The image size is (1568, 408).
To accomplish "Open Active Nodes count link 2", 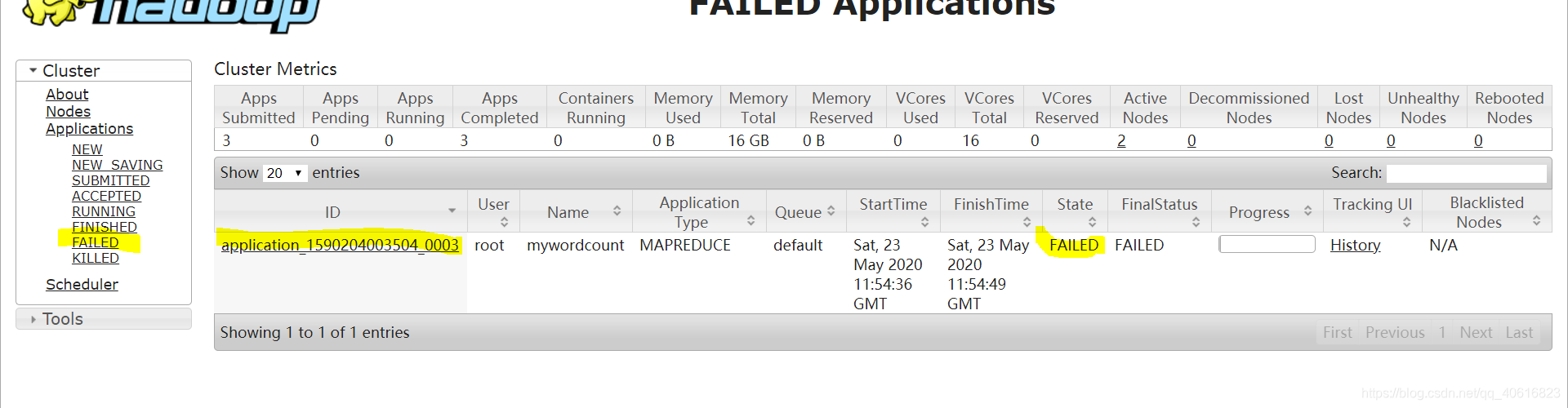I will (x=1121, y=141).
